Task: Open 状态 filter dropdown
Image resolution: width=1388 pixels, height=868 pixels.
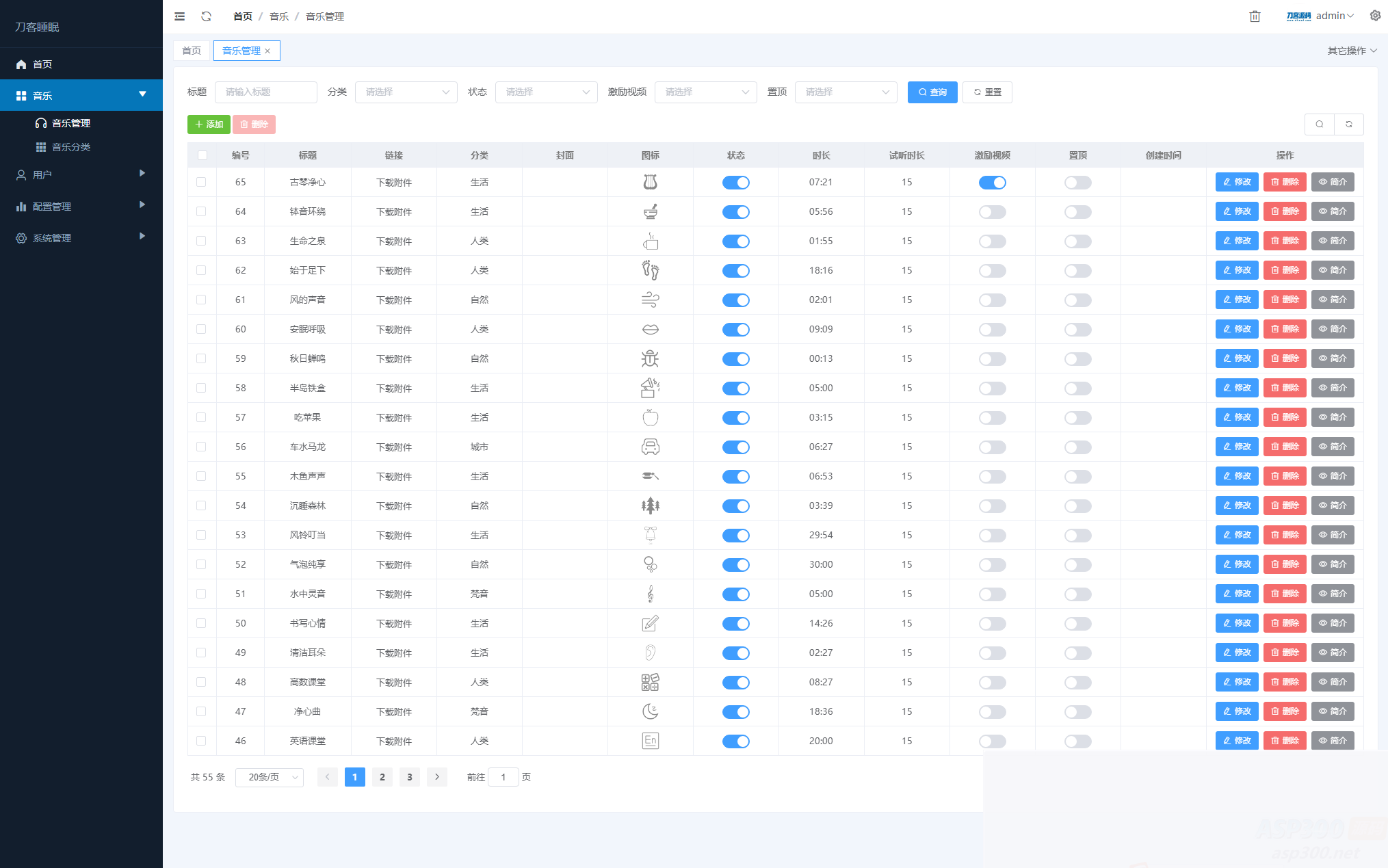Action: [x=544, y=90]
